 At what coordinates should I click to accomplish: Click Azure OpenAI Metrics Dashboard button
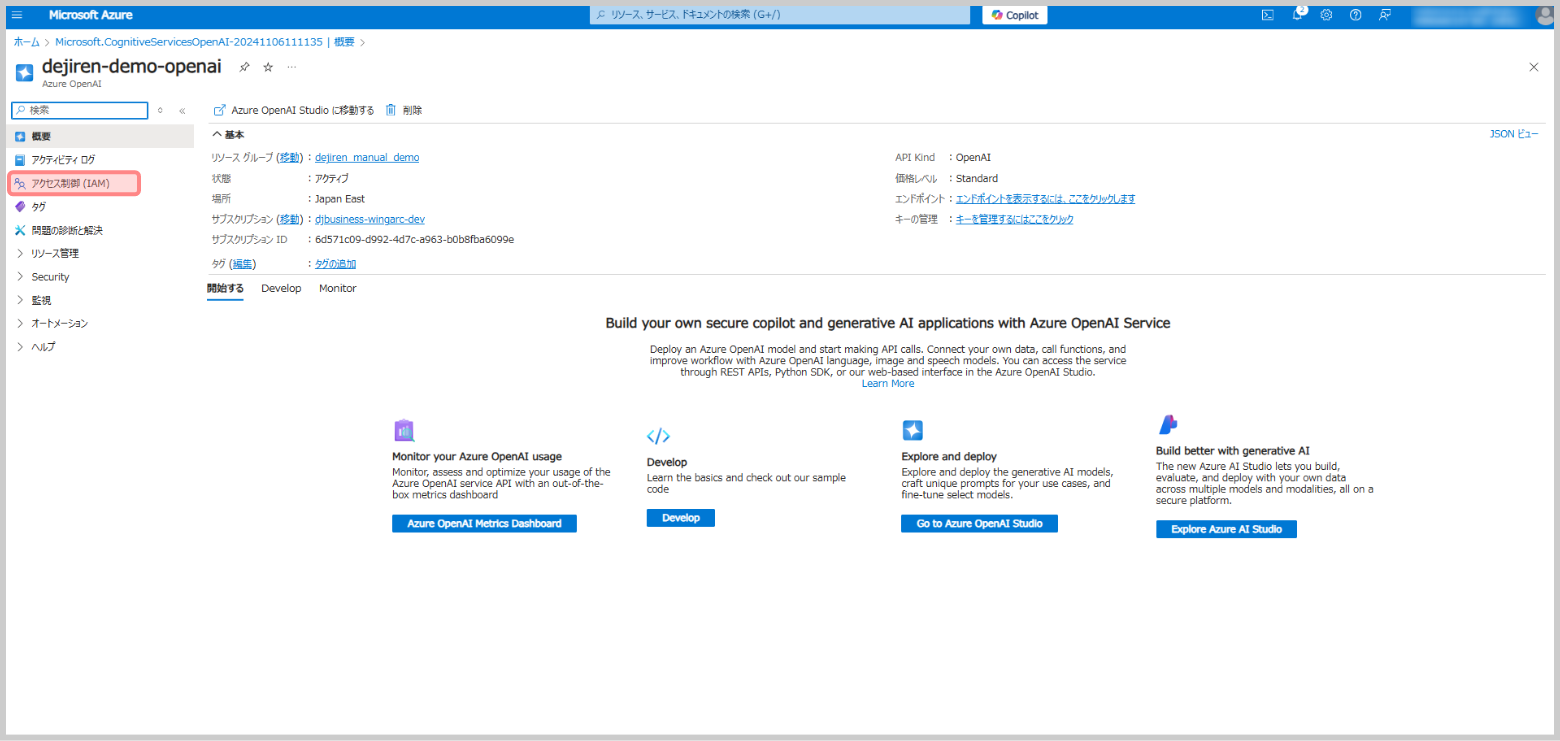pos(484,523)
